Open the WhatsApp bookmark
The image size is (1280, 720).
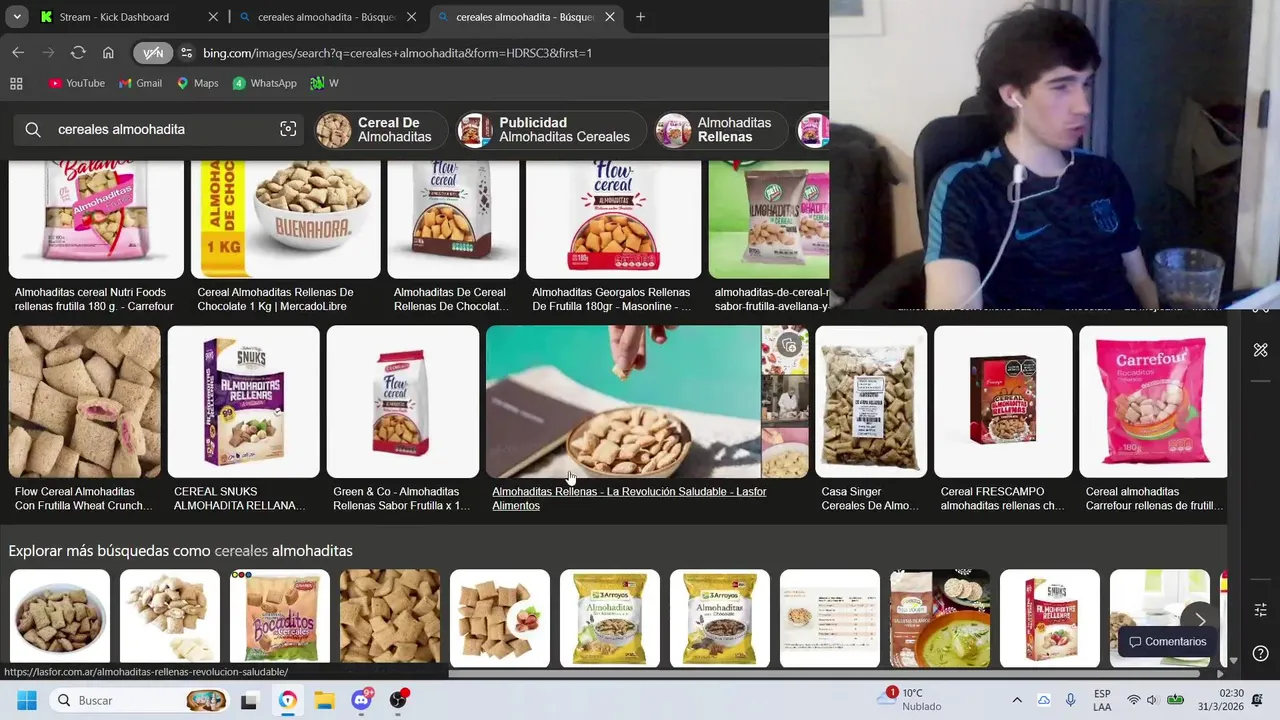tap(264, 83)
